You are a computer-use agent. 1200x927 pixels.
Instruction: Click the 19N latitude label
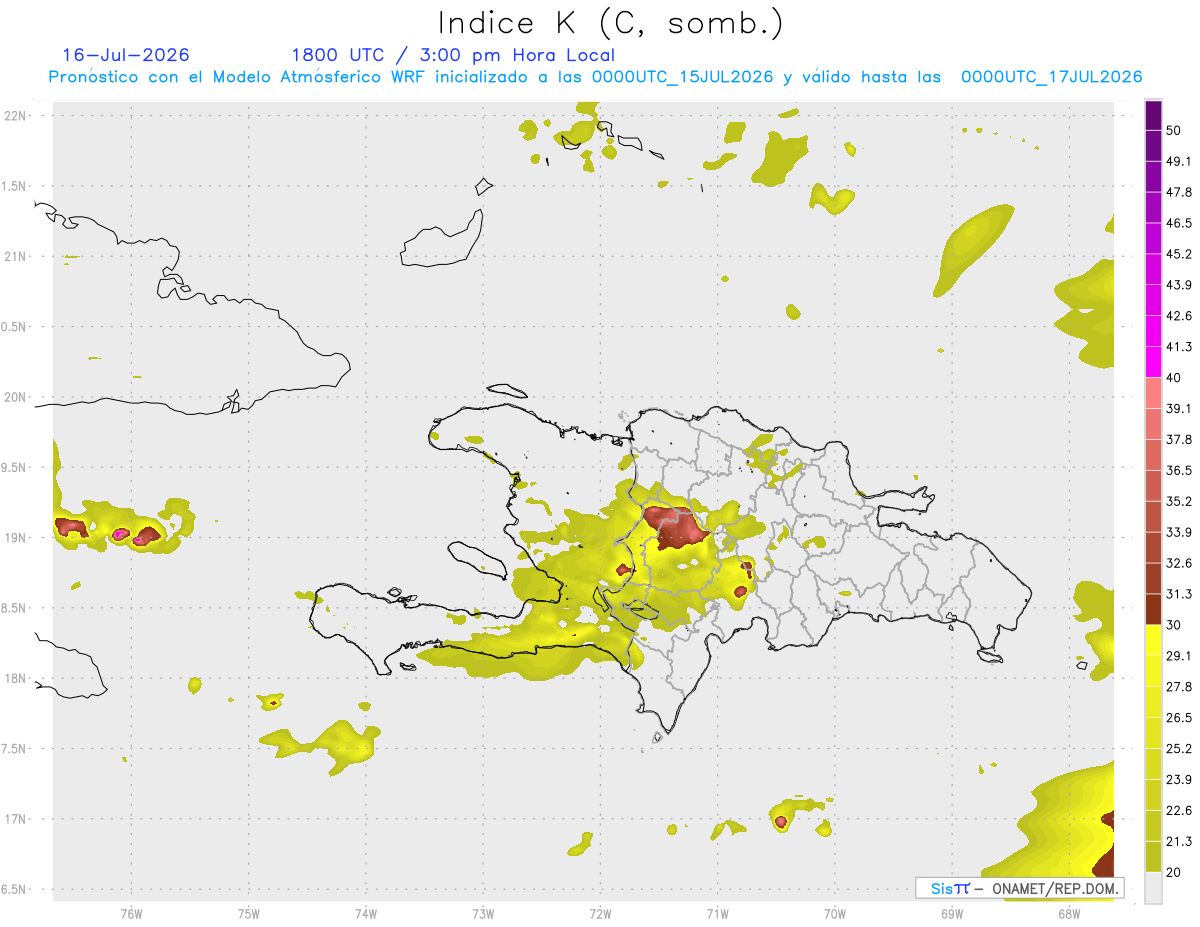pos(16,537)
